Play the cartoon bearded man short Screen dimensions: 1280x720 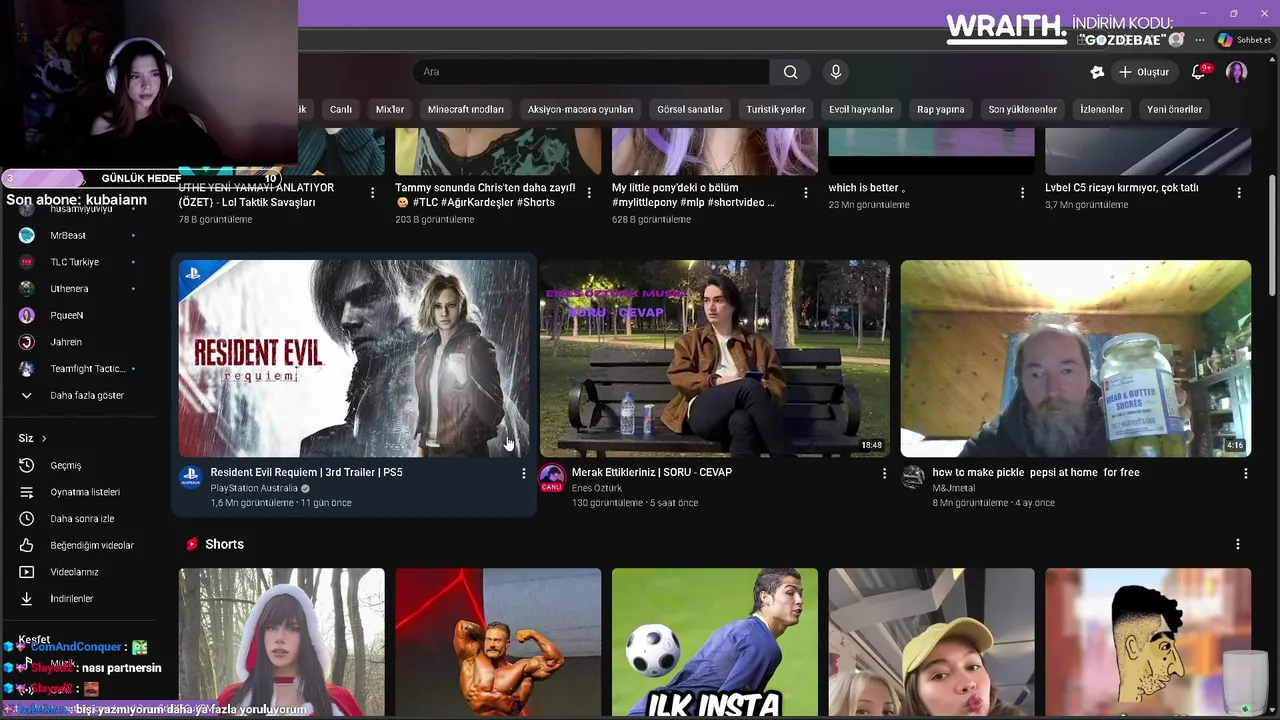point(1148,642)
